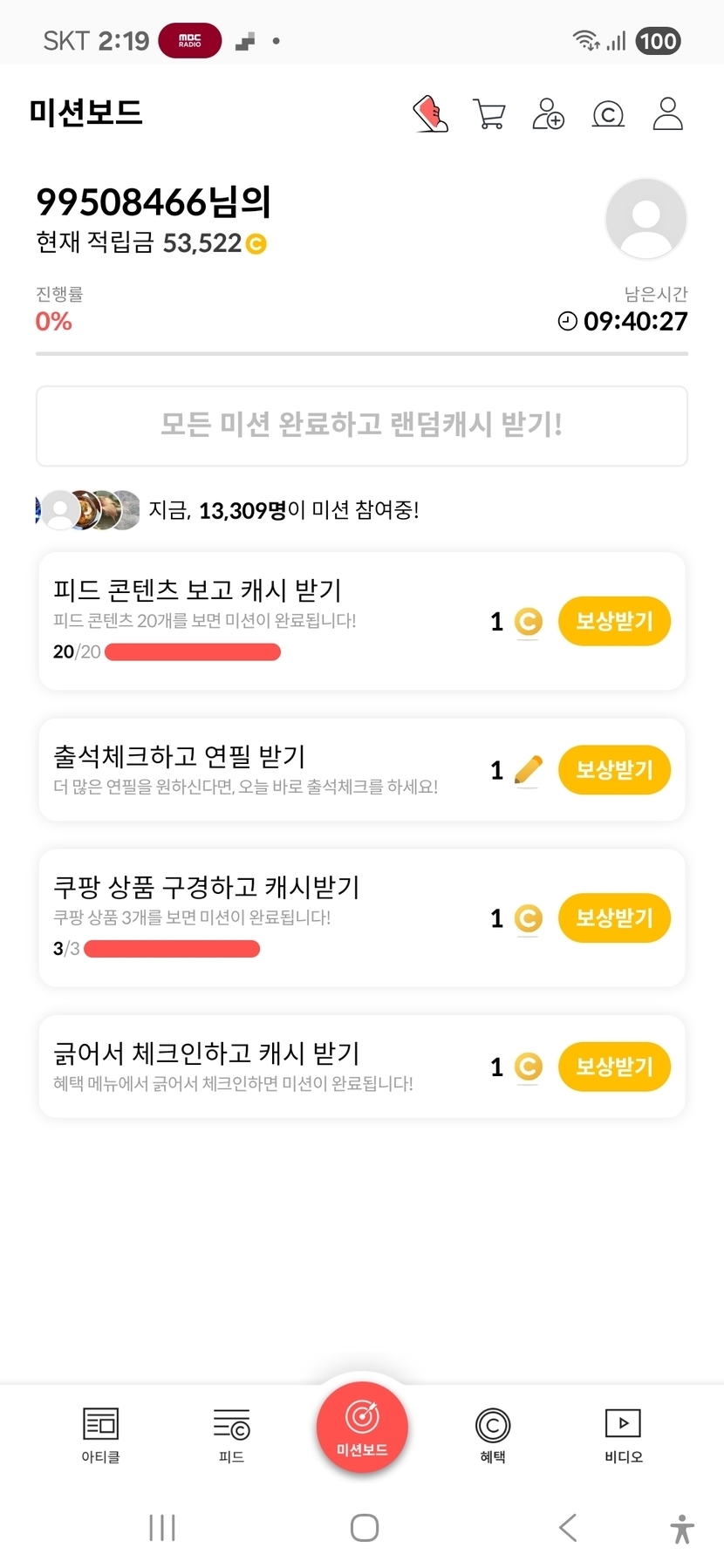Screen dimensions: 724x1568
Task: Tap the gray profile avatar picture
Action: (645, 219)
